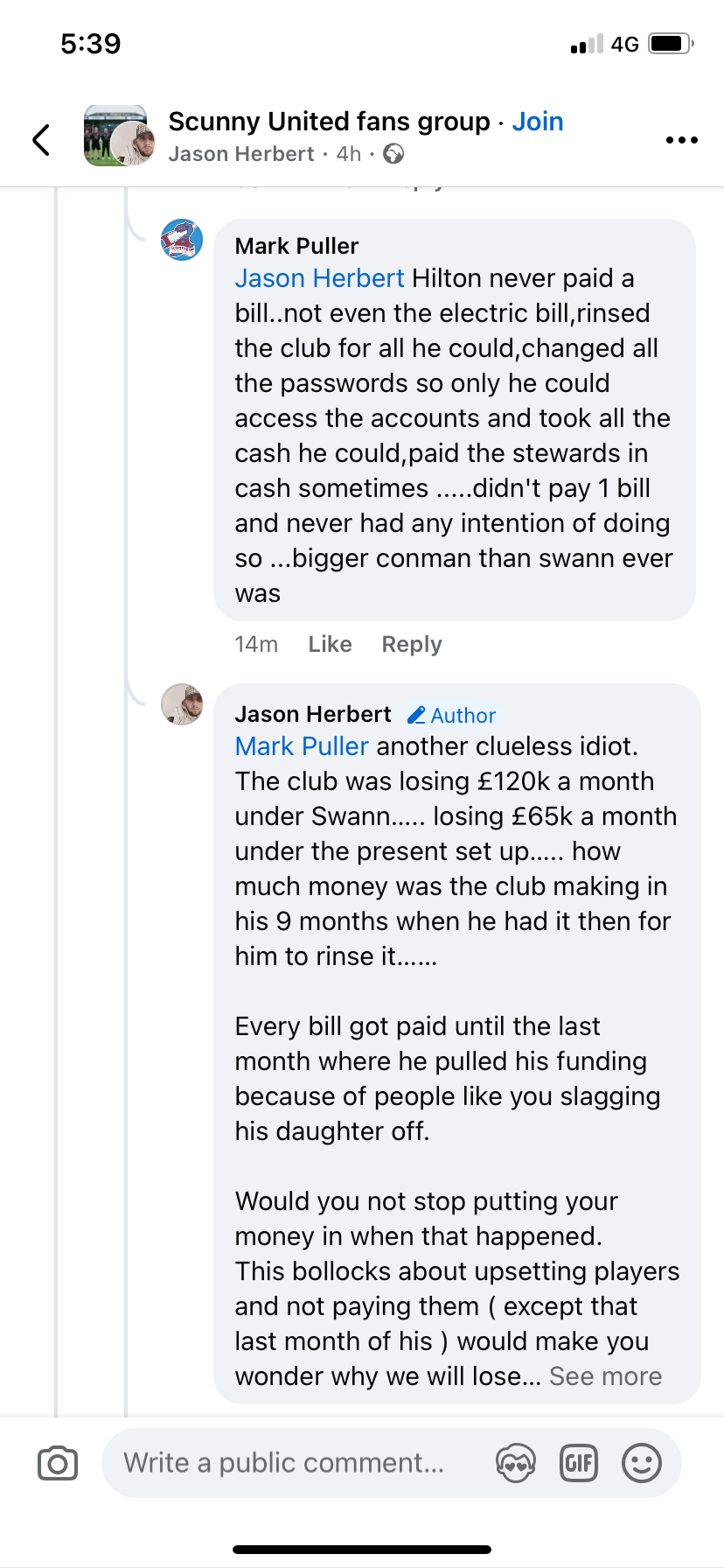Tap the public globe privacy icon
The height and width of the screenshot is (1568, 724).
coord(394,155)
